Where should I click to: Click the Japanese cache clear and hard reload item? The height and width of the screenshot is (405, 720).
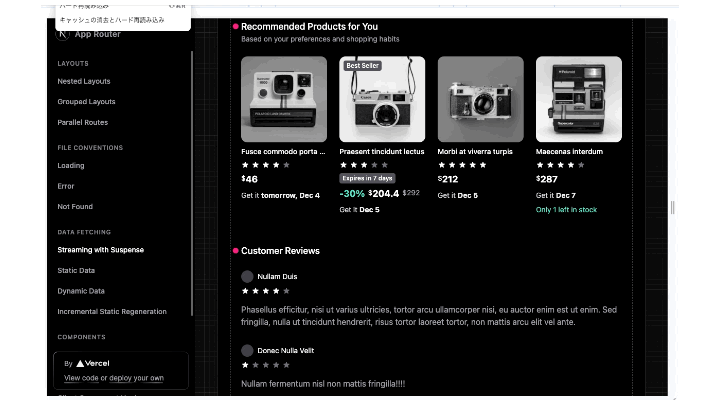point(111,19)
